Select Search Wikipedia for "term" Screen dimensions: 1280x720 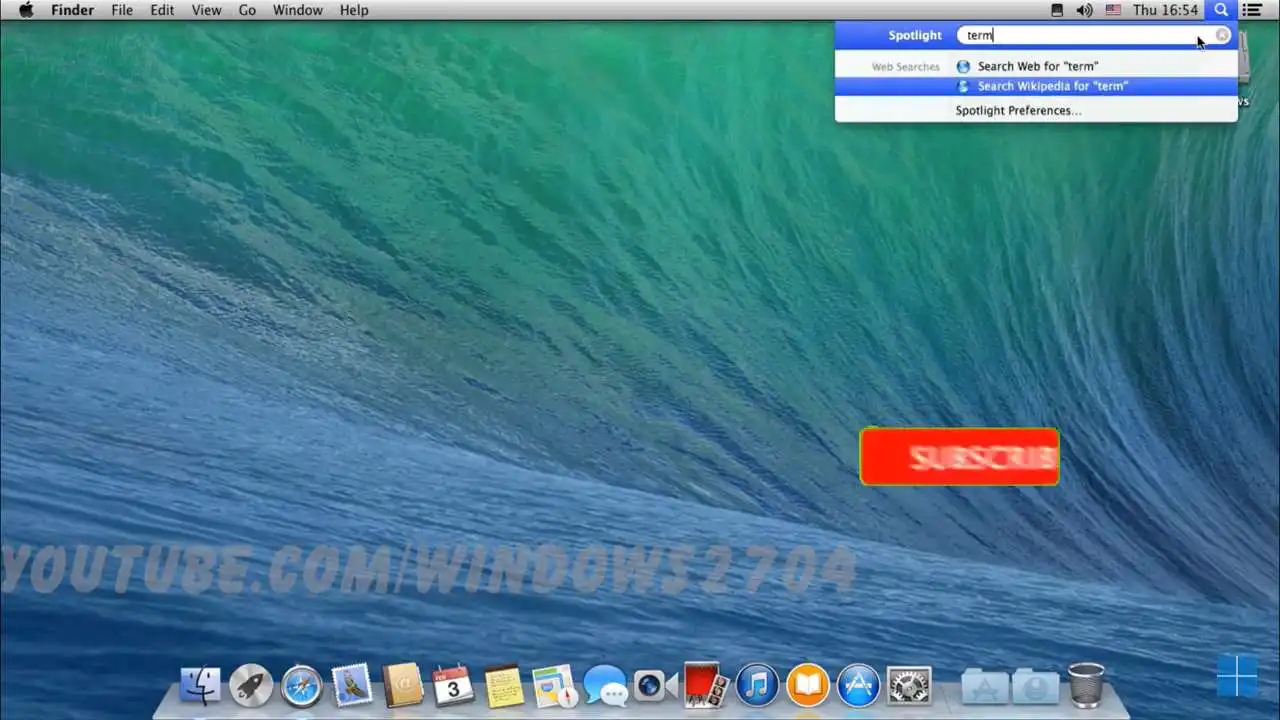(1036, 86)
